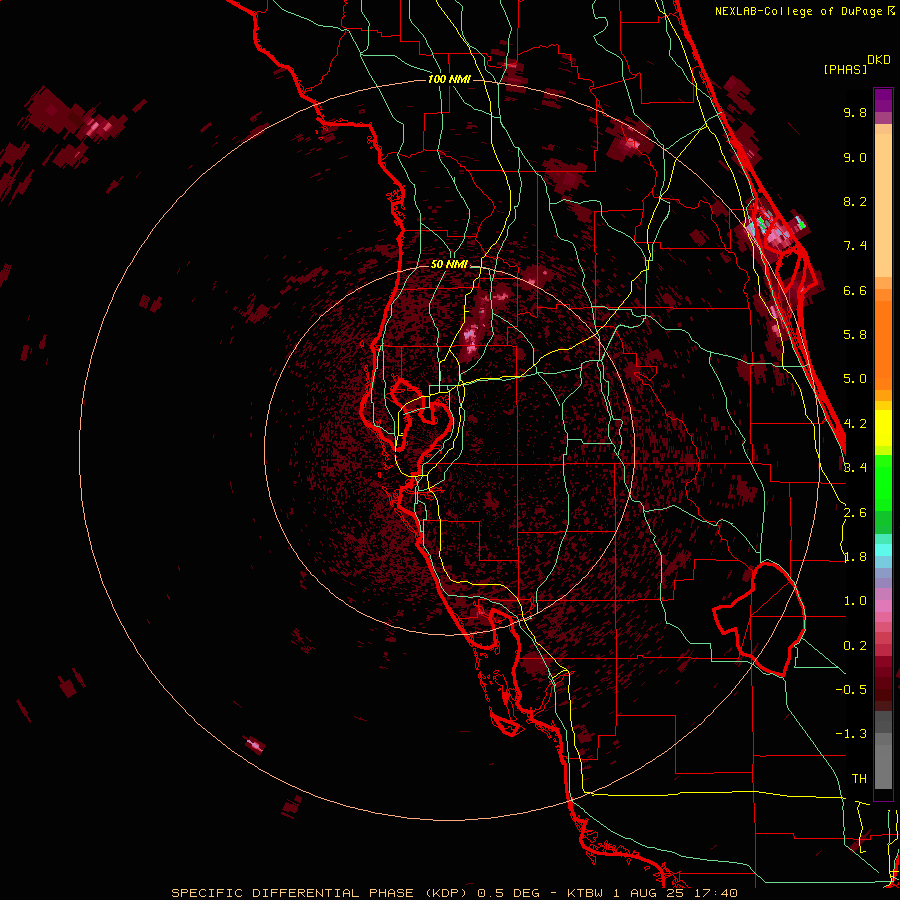Click the TH threshold label on scale
900x900 pixels.
pyautogui.click(x=859, y=779)
